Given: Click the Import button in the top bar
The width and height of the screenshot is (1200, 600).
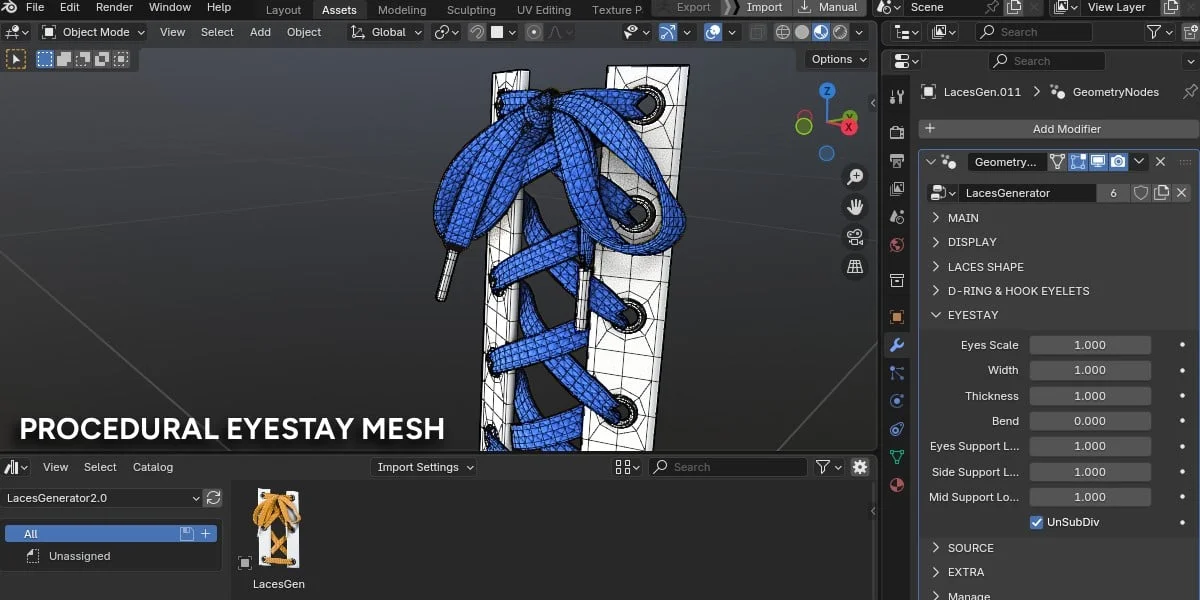Looking at the screenshot, I should (x=762, y=7).
